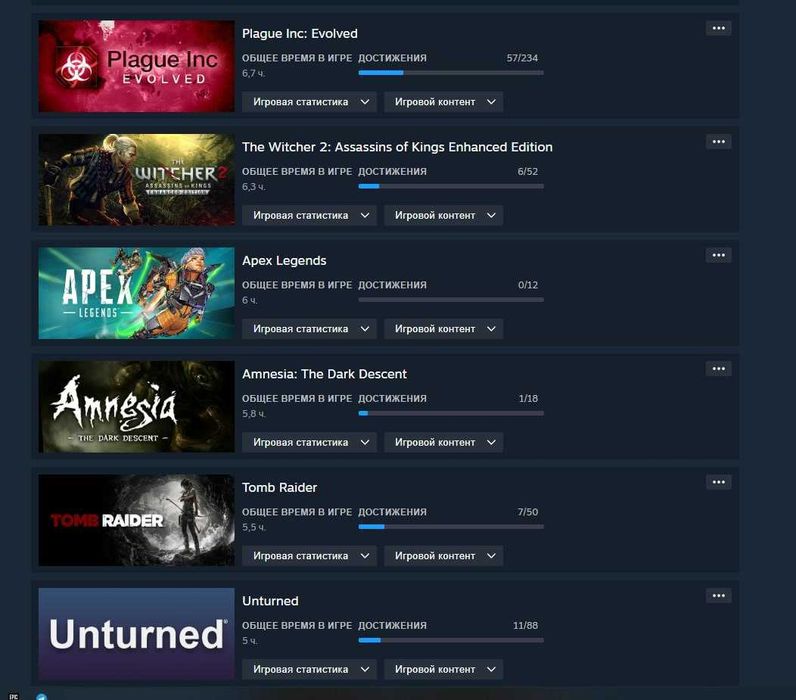Click the Telegram icon in the taskbar

click(x=42, y=696)
